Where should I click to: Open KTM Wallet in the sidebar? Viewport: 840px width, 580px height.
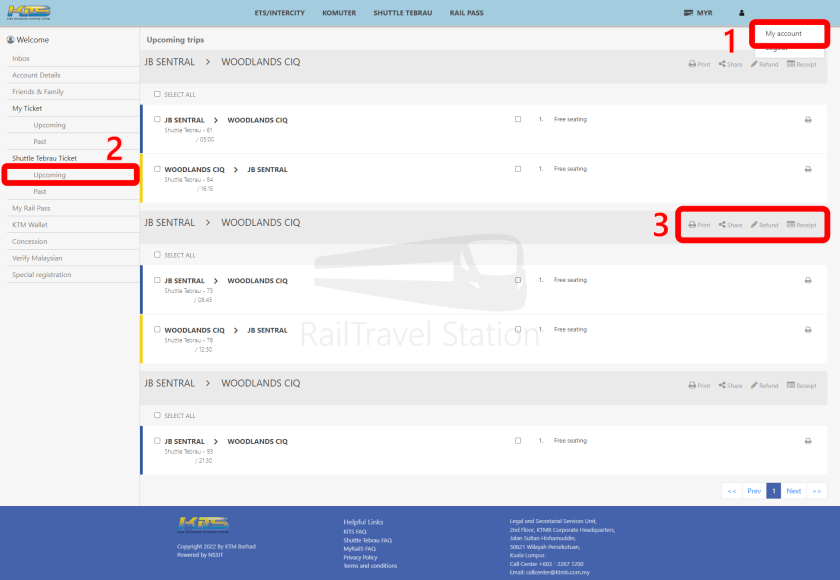29,224
